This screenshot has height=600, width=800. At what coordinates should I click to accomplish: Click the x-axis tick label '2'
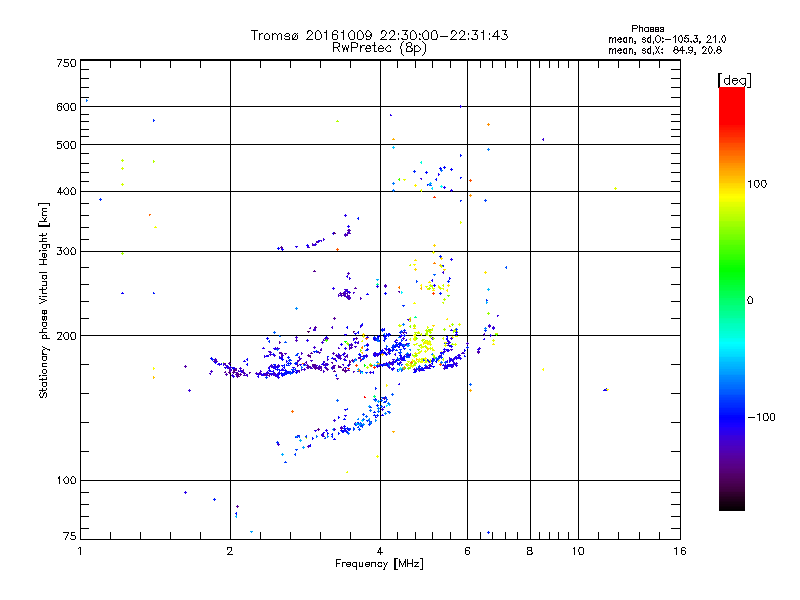pos(230,551)
